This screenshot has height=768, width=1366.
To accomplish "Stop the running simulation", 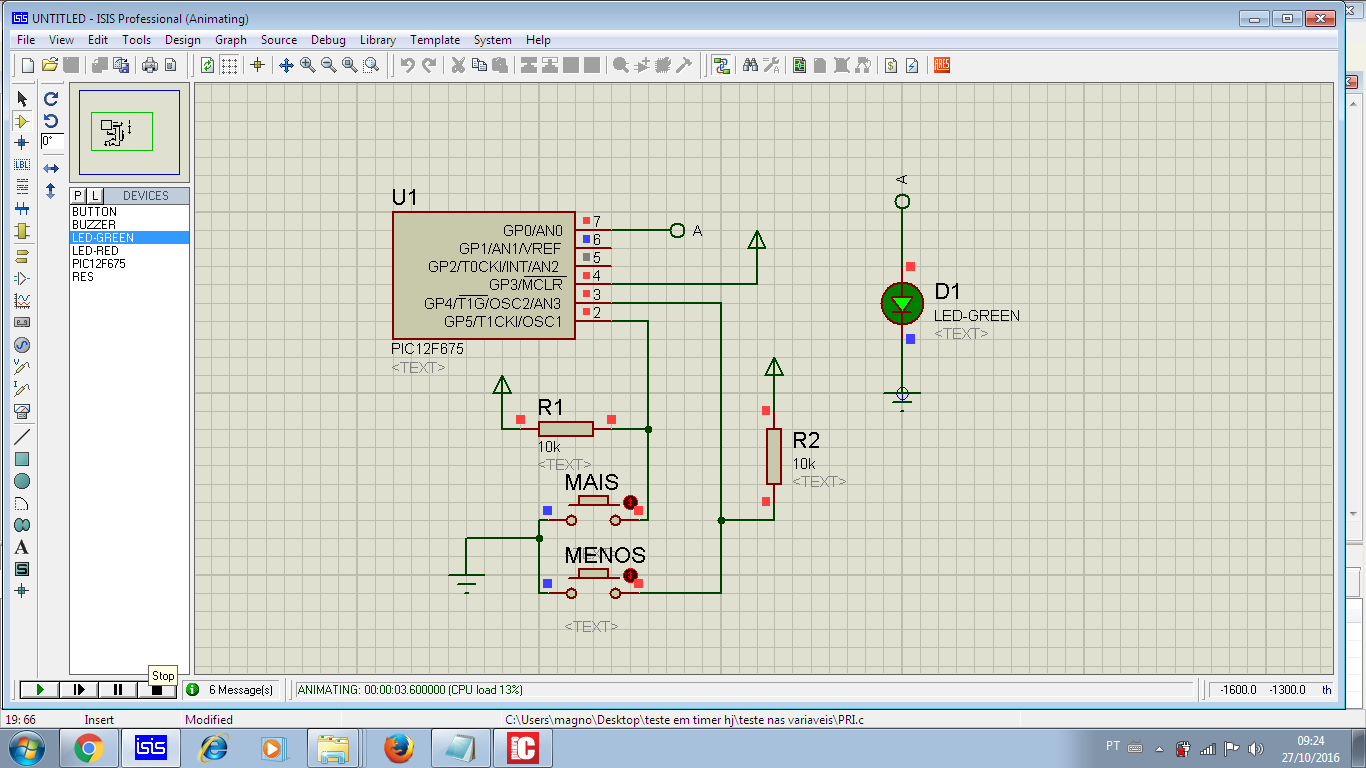I will tap(156, 689).
